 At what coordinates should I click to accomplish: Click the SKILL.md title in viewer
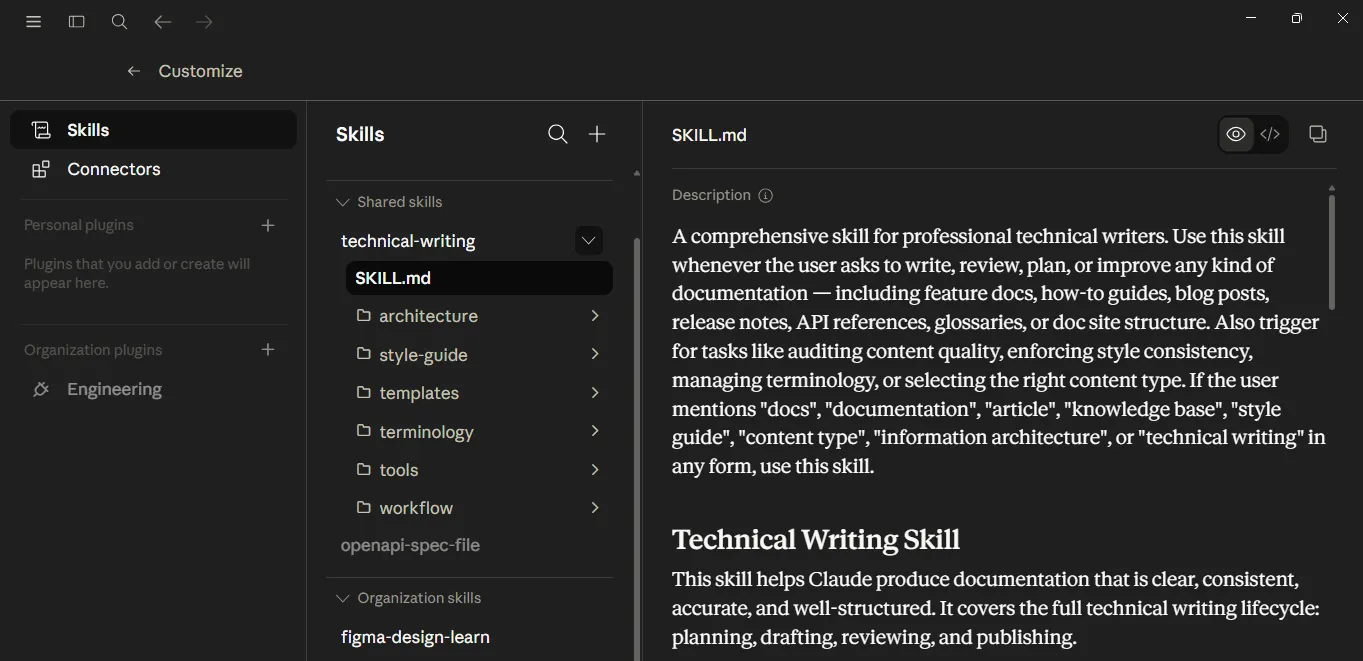(709, 135)
